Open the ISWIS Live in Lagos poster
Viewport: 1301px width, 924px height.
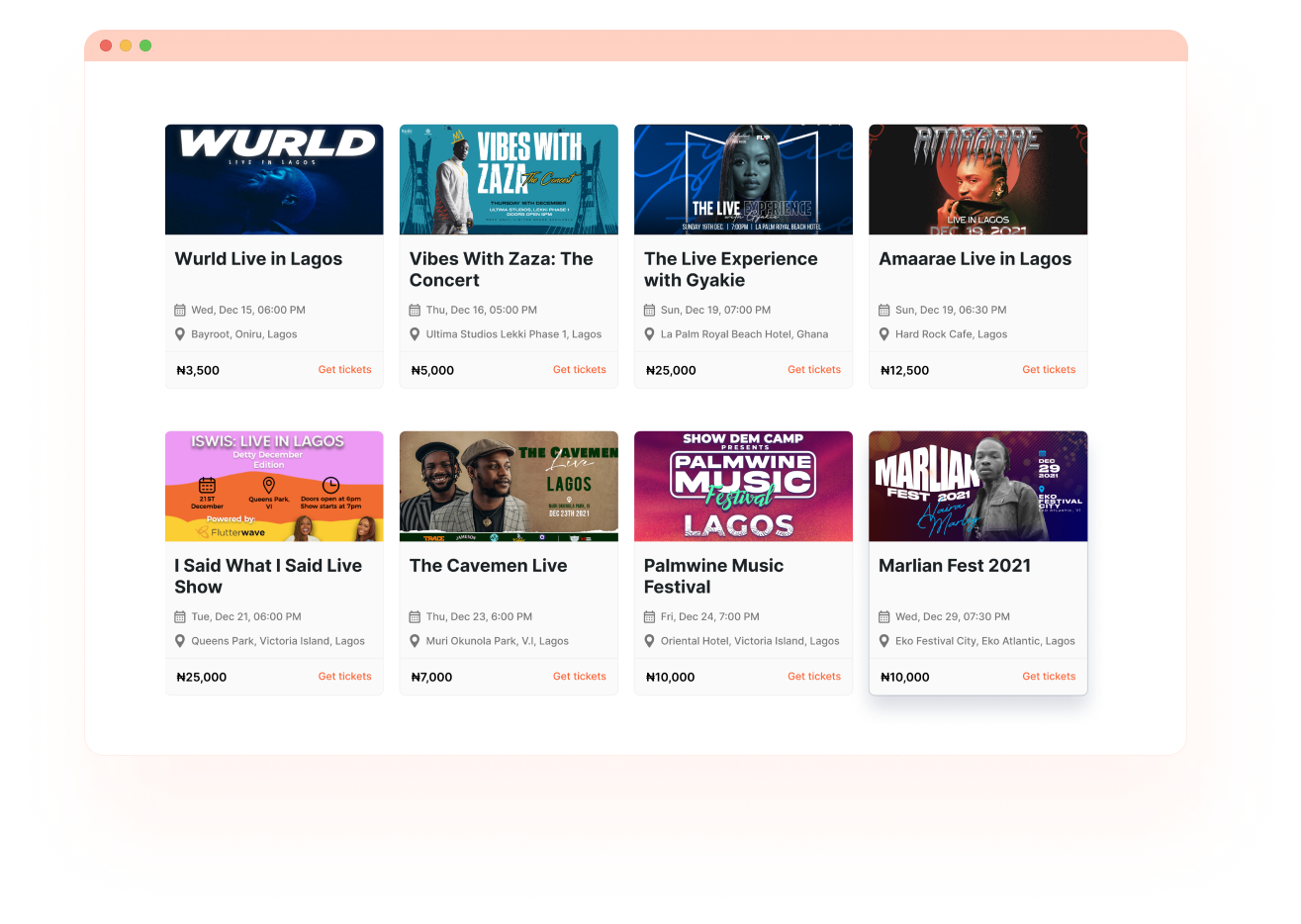coord(274,486)
